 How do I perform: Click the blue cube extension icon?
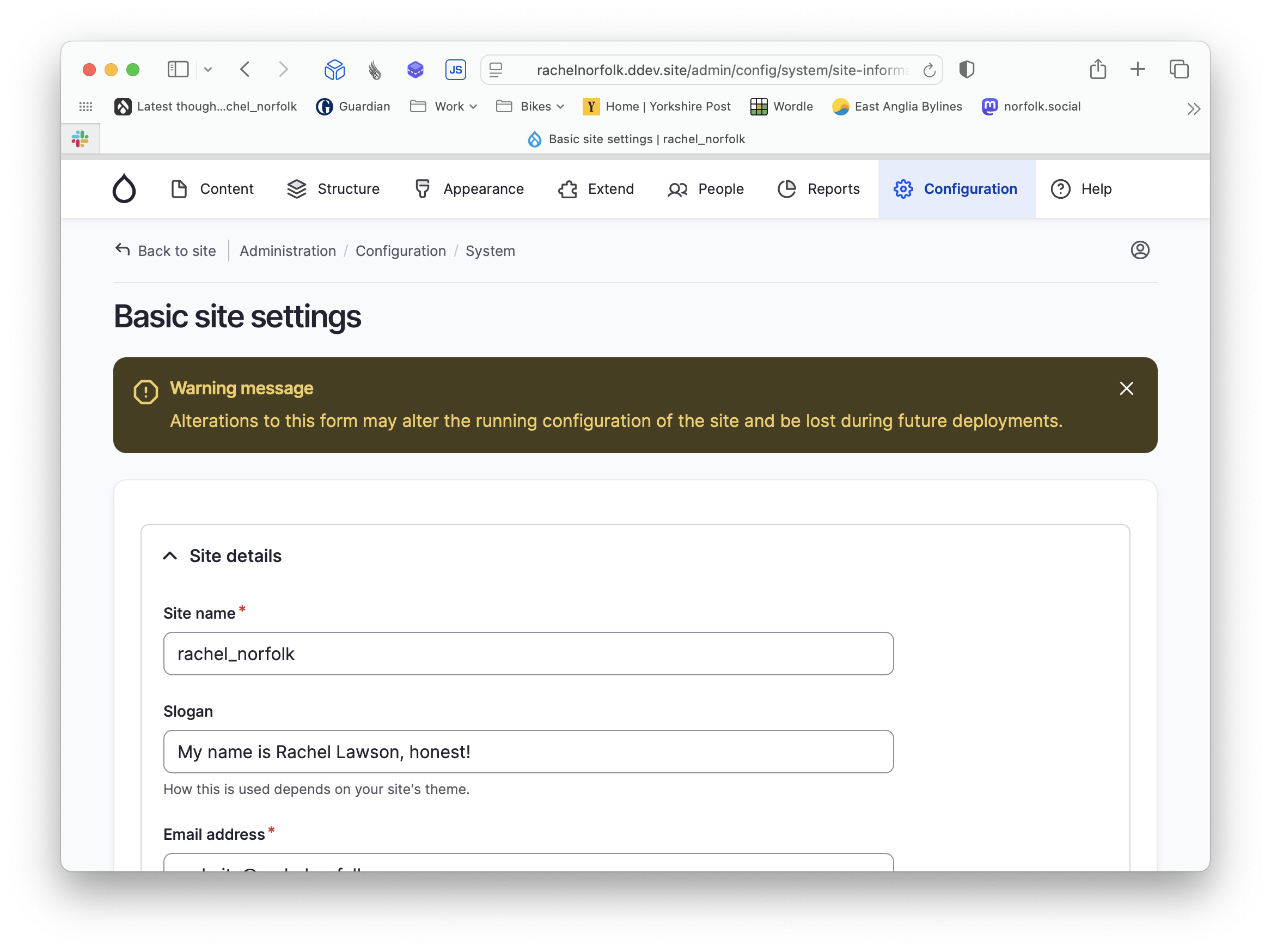click(334, 70)
